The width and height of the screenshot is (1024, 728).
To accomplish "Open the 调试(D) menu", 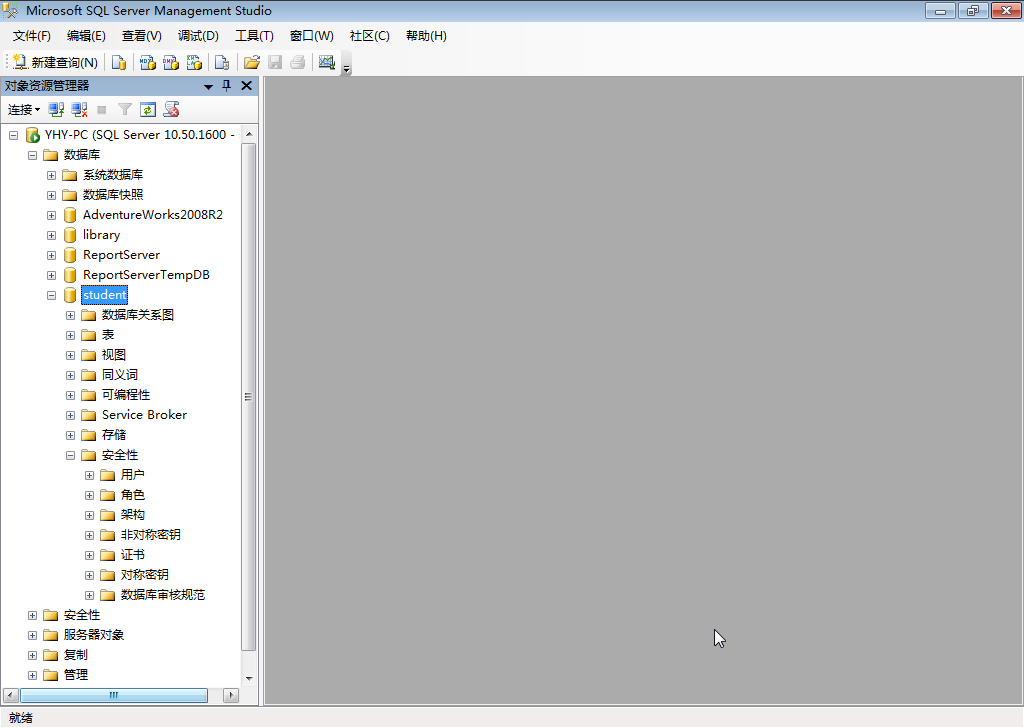I will [199, 36].
